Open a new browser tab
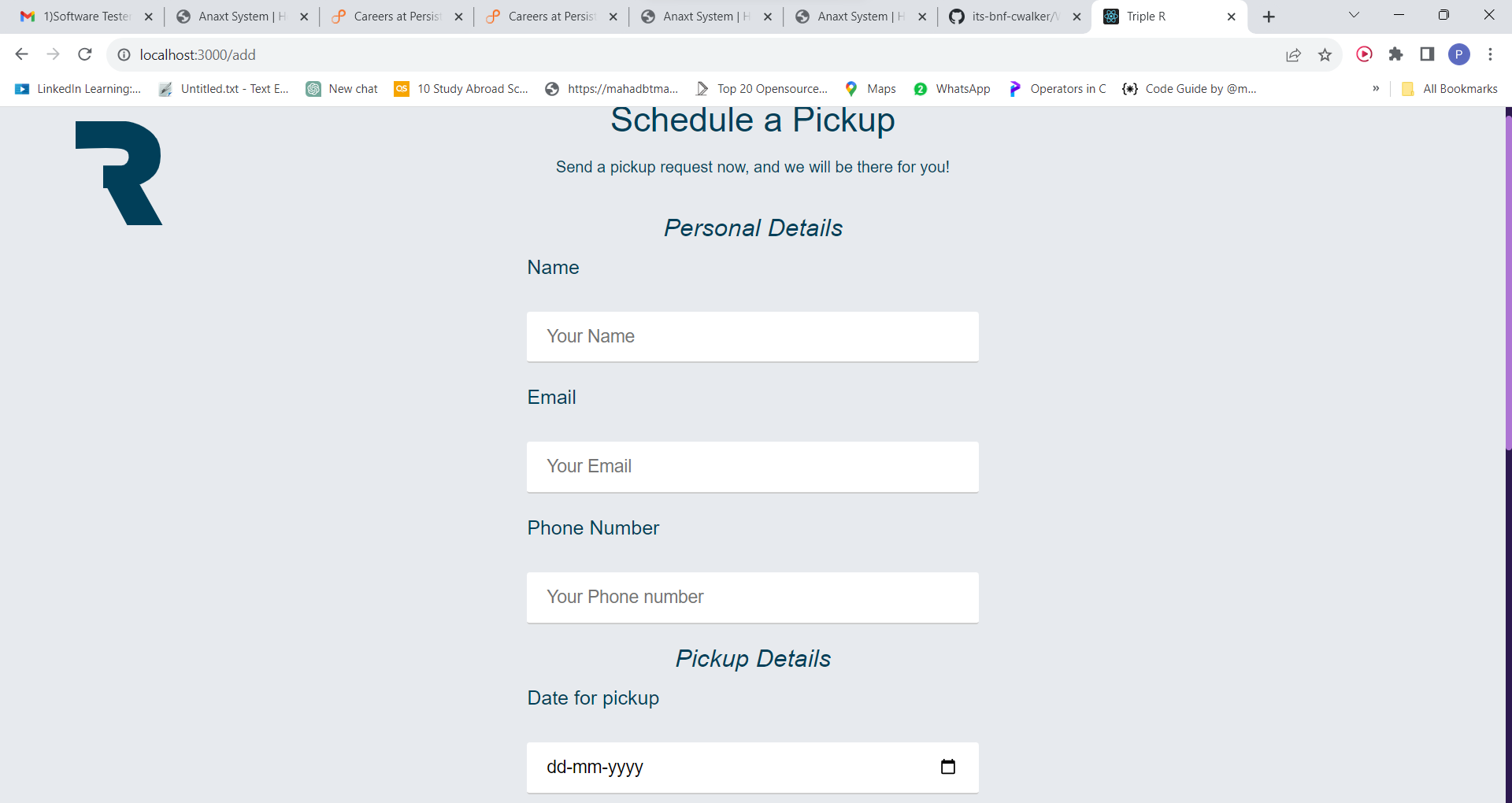This screenshot has width=1512, height=803. point(1268,16)
